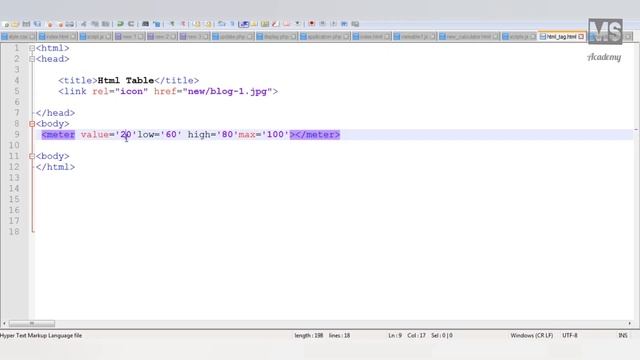
Task: Click the Playback Macro icon
Action: [x=333, y=24]
